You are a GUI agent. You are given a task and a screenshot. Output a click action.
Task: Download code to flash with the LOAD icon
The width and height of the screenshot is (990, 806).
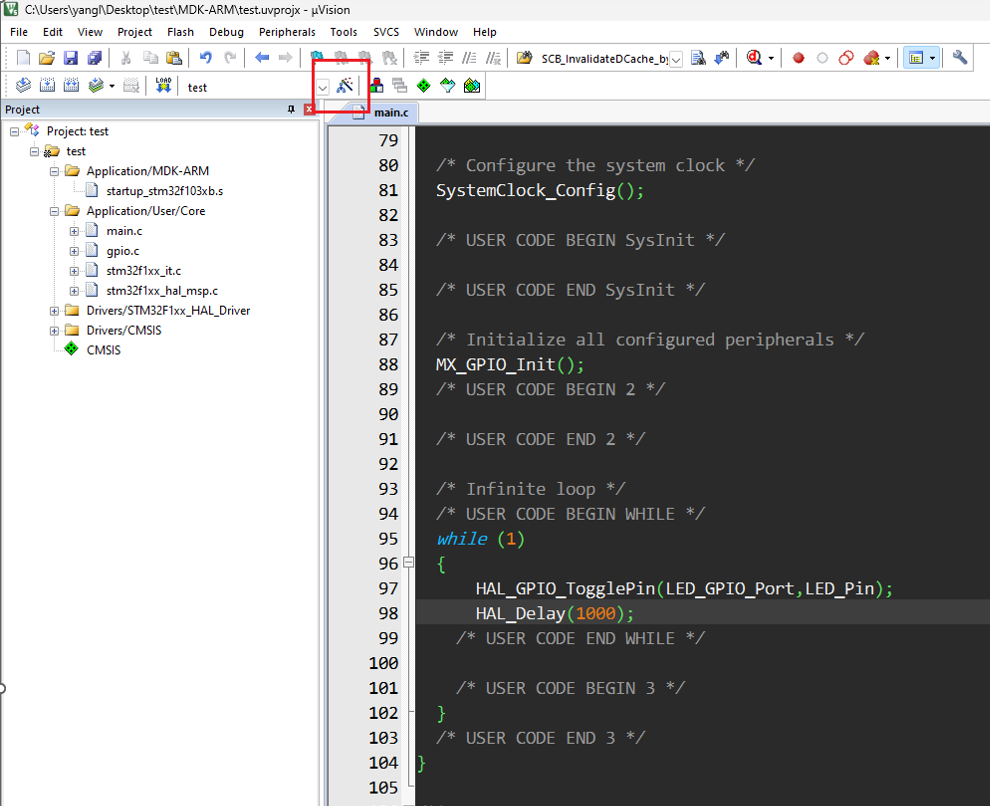coord(164,86)
